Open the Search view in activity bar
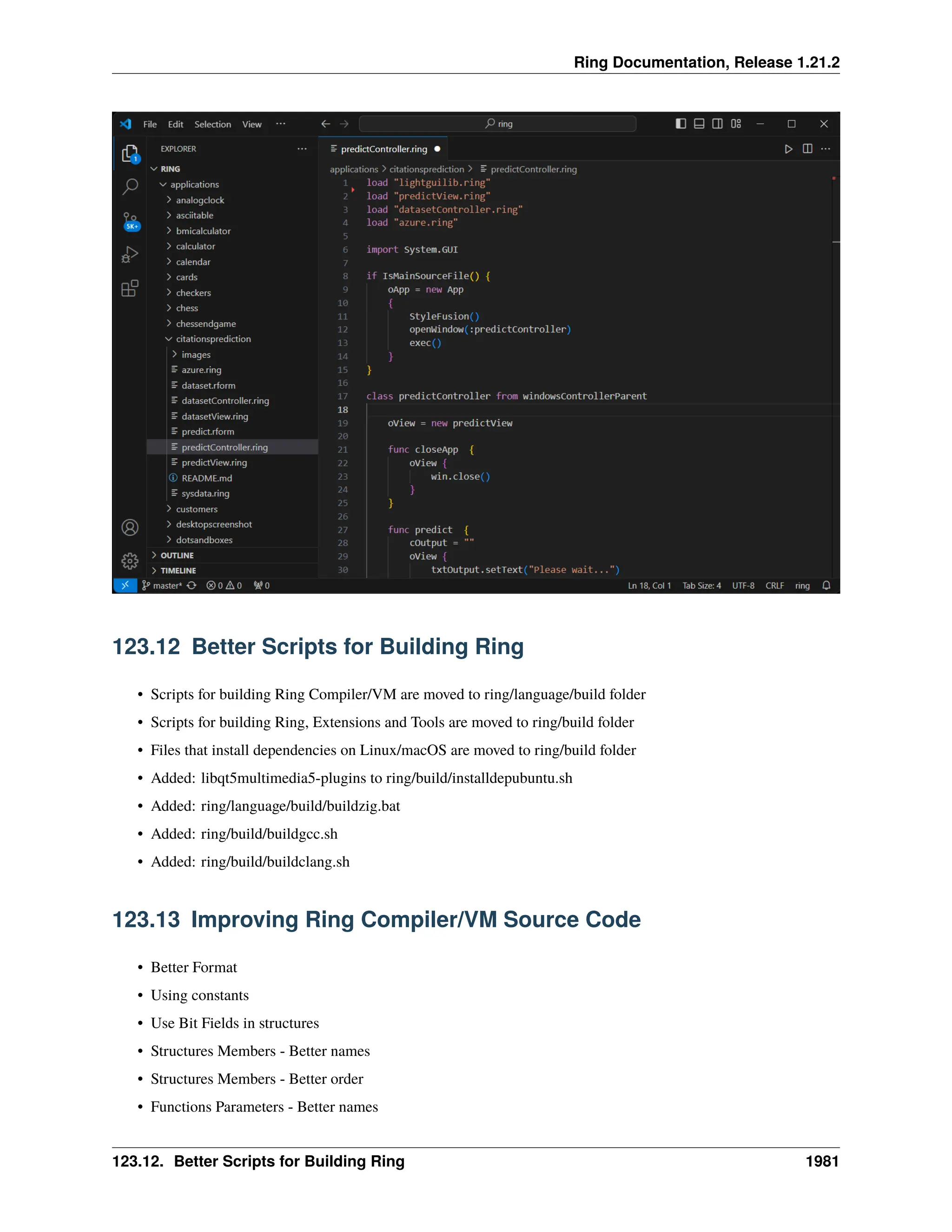Image resolution: width=952 pixels, height=1232 pixels. pos(130,187)
